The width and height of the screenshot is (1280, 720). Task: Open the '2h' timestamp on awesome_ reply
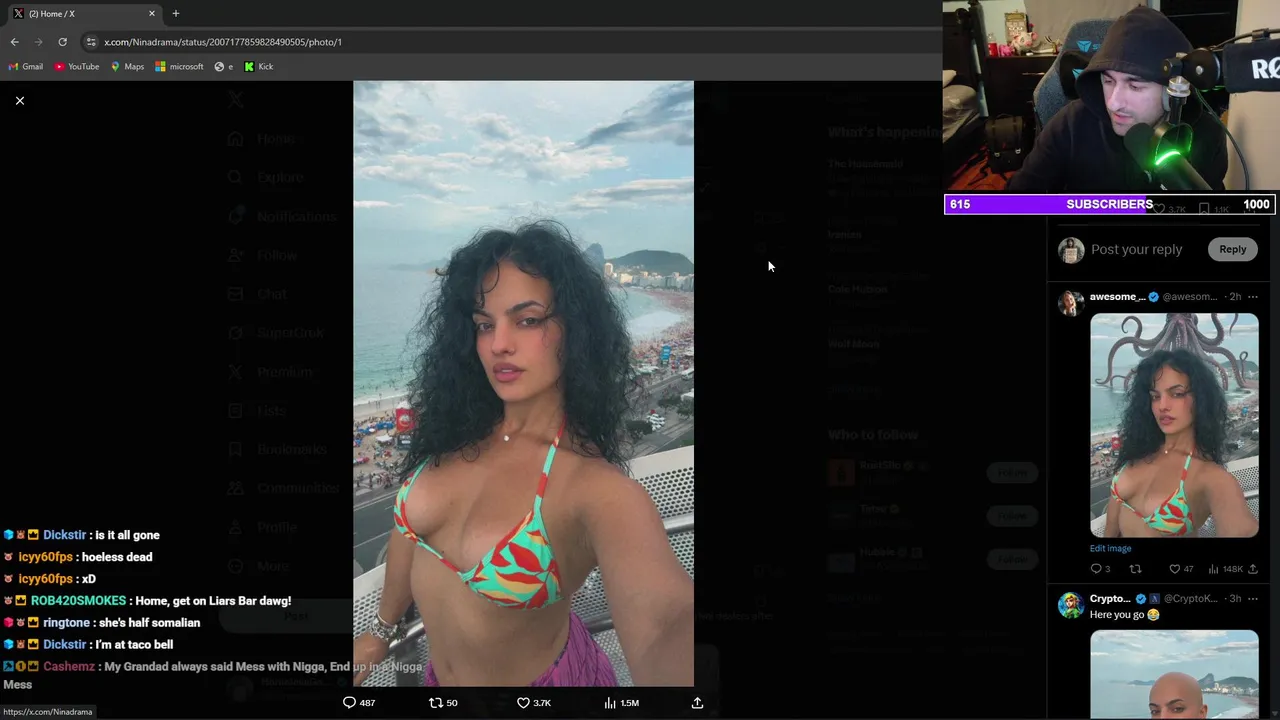pyautogui.click(x=1235, y=297)
